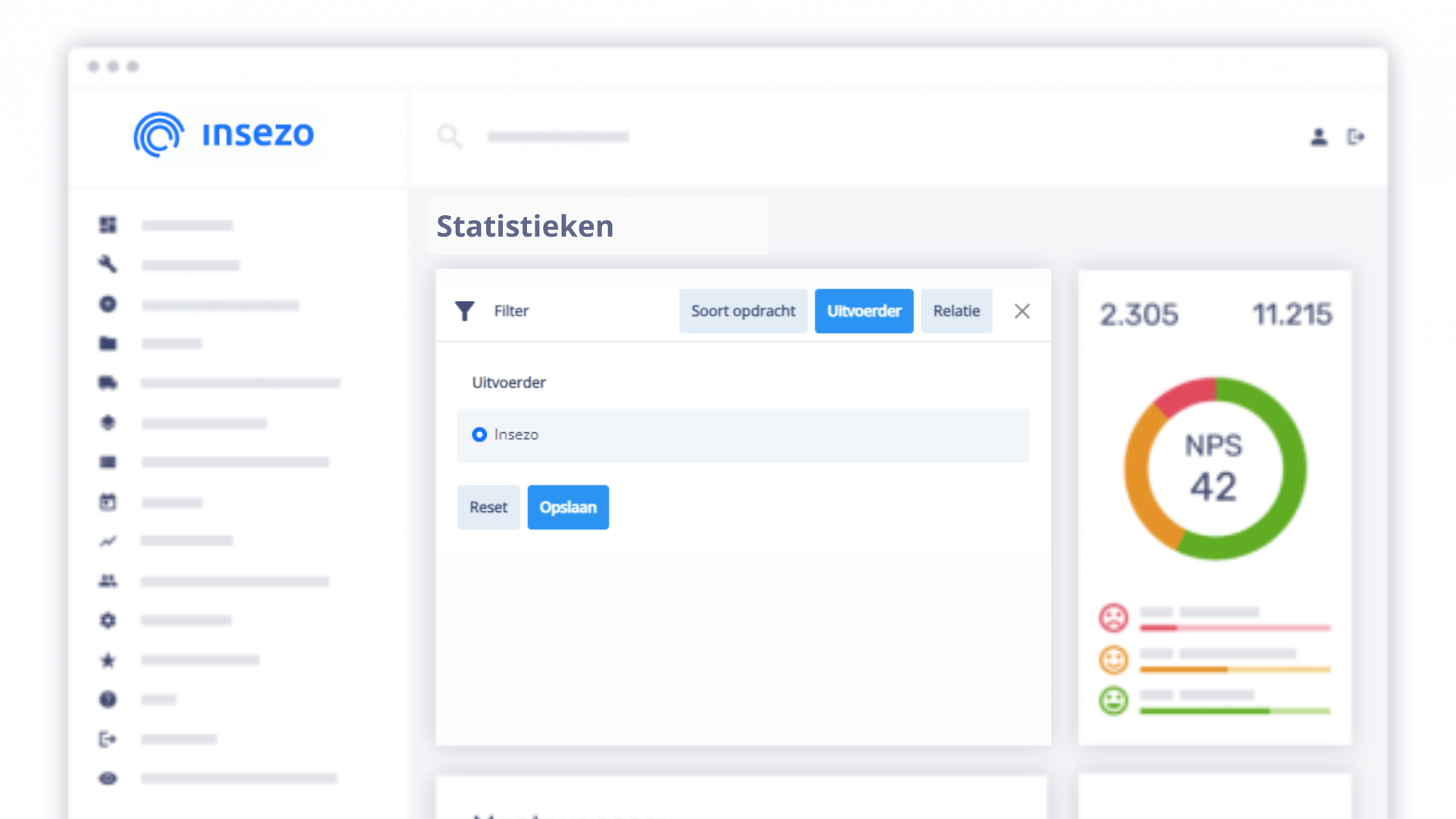Image resolution: width=1456 pixels, height=819 pixels.
Task: Open the Relatie filter tab
Action: 956,311
